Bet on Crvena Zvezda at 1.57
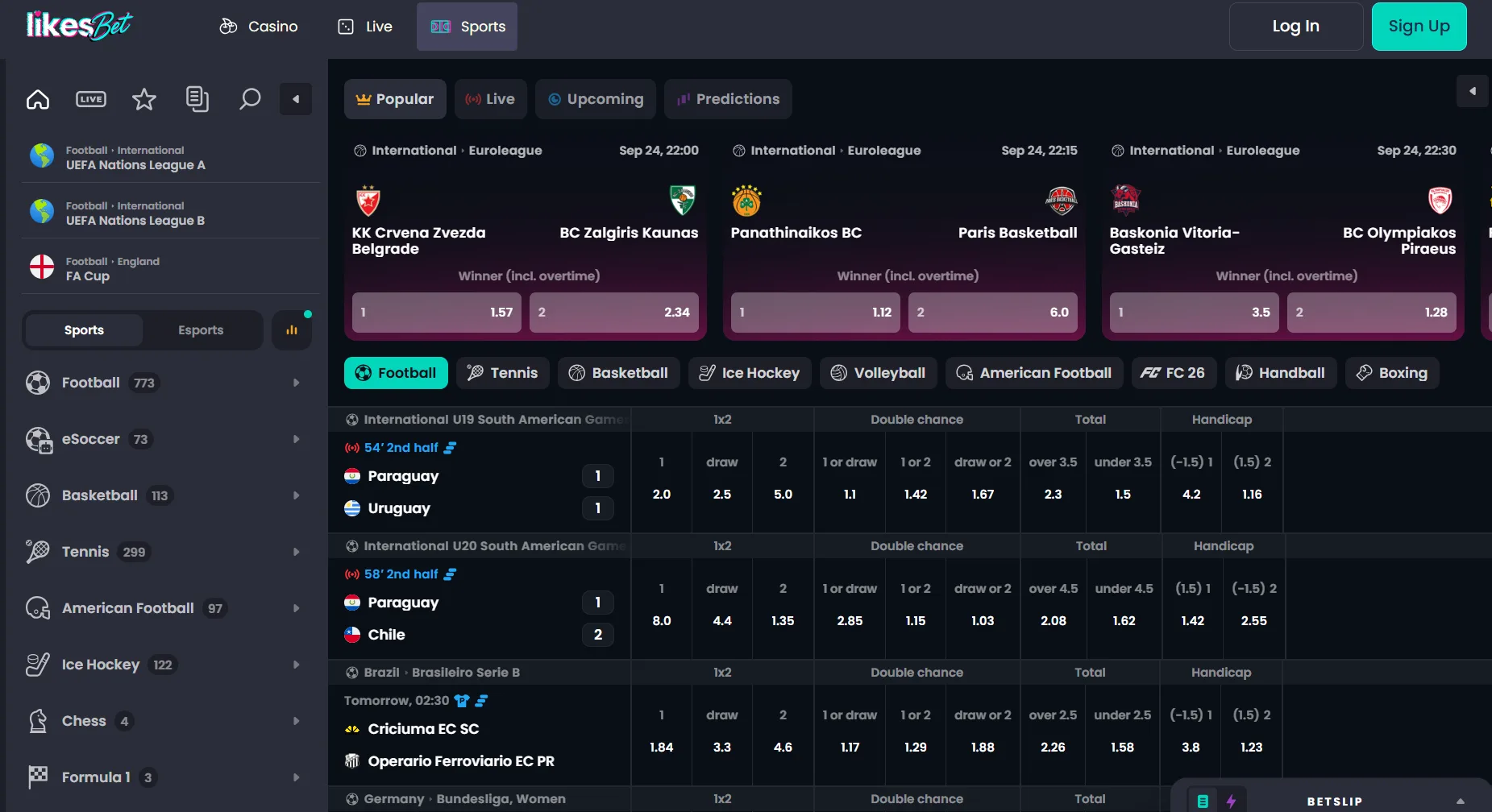This screenshot has height=812, width=1492. pyautogui.click(x=437, y=313)
